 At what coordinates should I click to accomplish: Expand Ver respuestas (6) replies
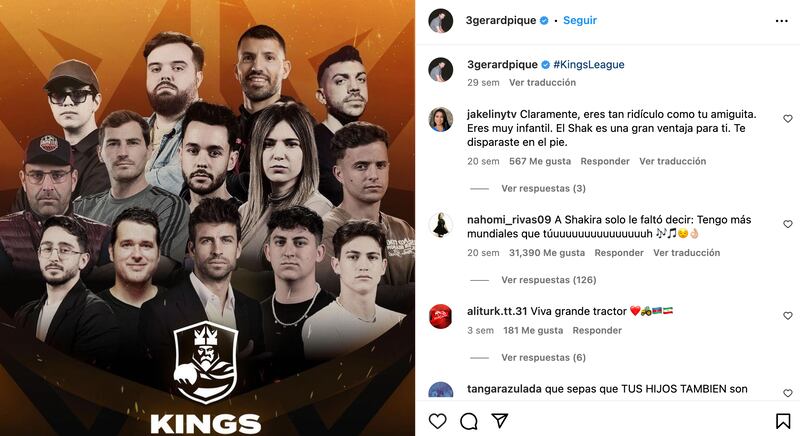click(543, 357)
